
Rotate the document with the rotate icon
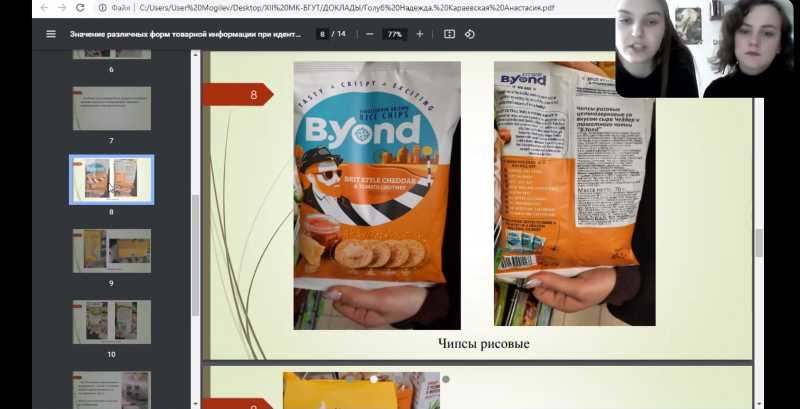469,34
